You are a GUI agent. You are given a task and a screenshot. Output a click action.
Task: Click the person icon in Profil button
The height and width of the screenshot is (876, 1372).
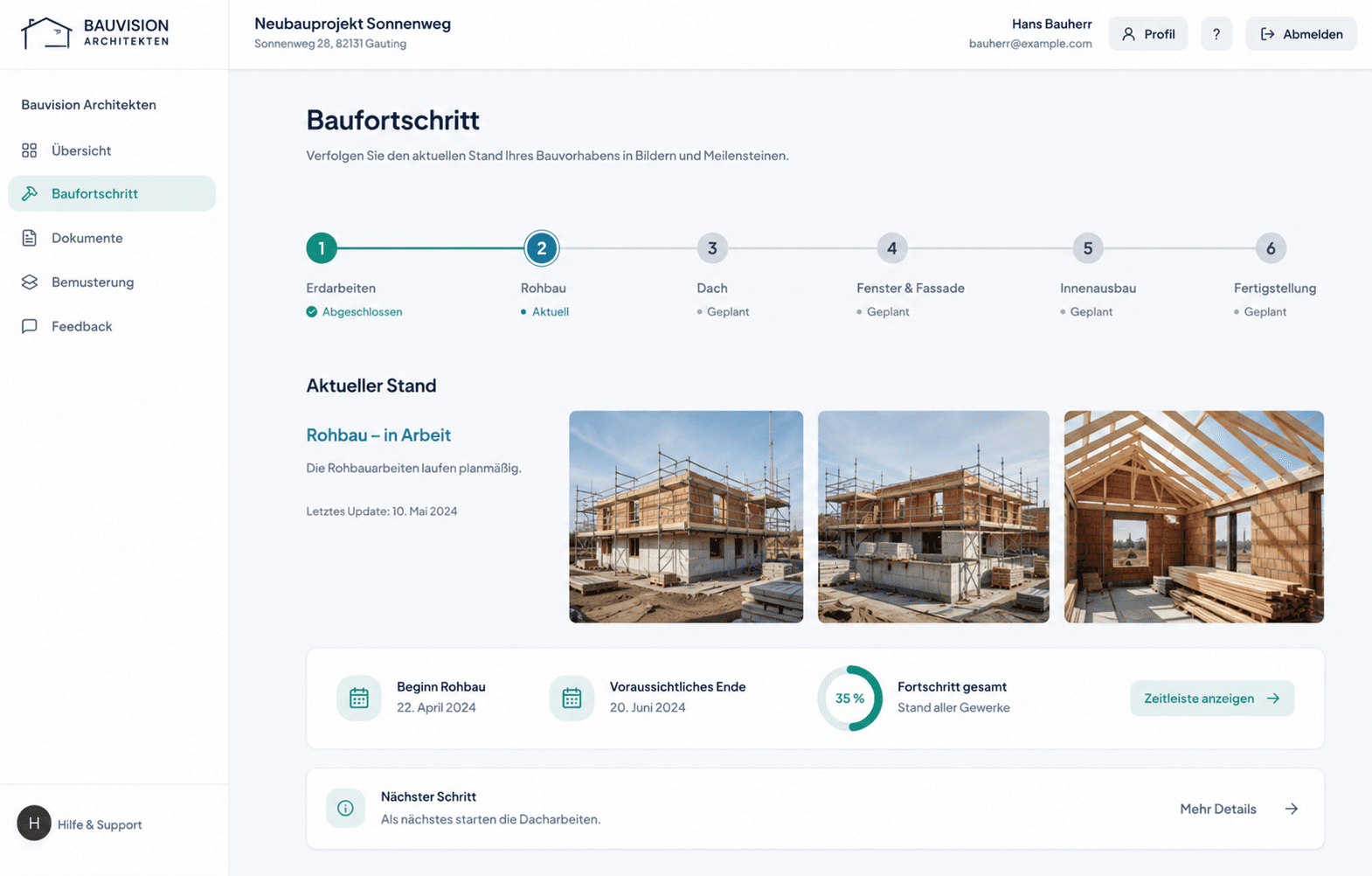click(1128, 34)
